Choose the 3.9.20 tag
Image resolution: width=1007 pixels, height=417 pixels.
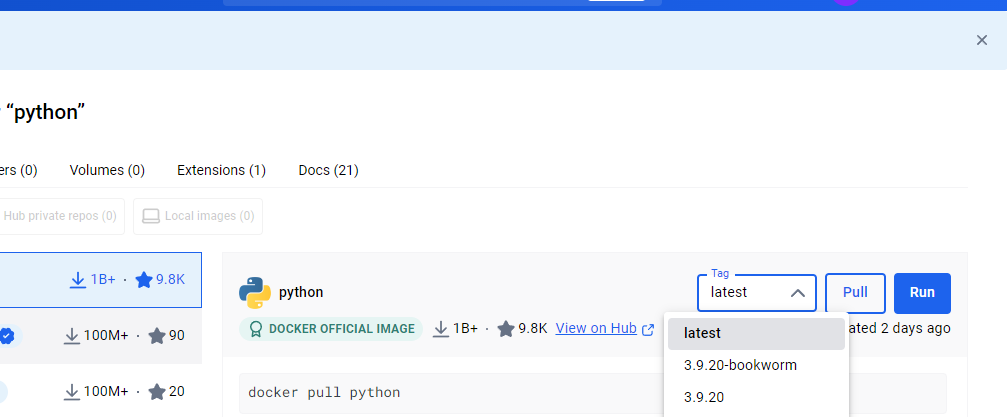pos(756,397)
